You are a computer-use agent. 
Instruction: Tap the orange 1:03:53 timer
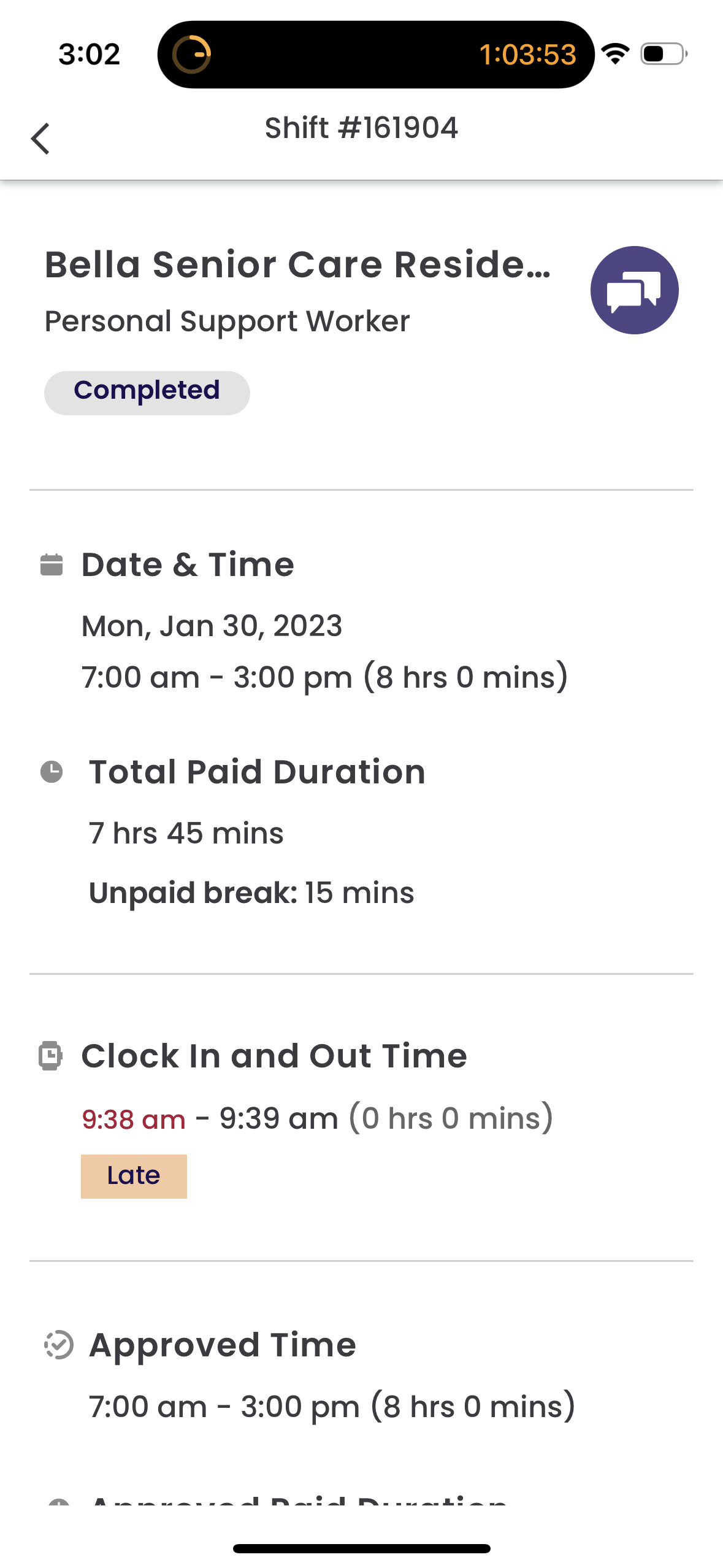527,55
